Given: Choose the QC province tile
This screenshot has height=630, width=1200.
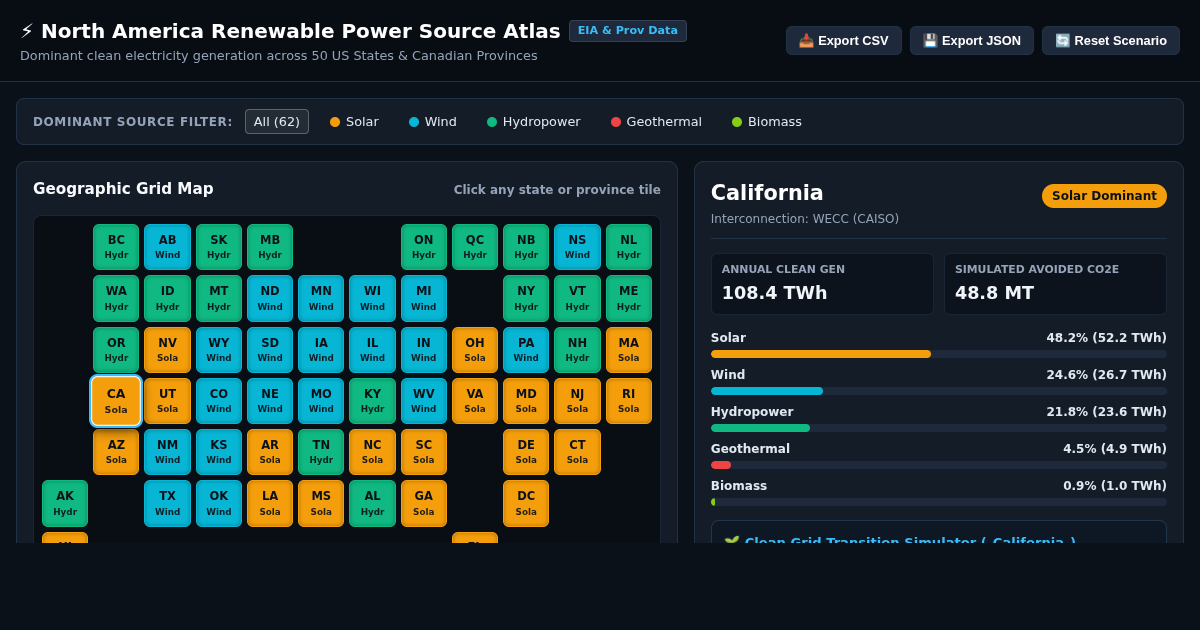Looking at the screenshot, I should coord(475,247).
